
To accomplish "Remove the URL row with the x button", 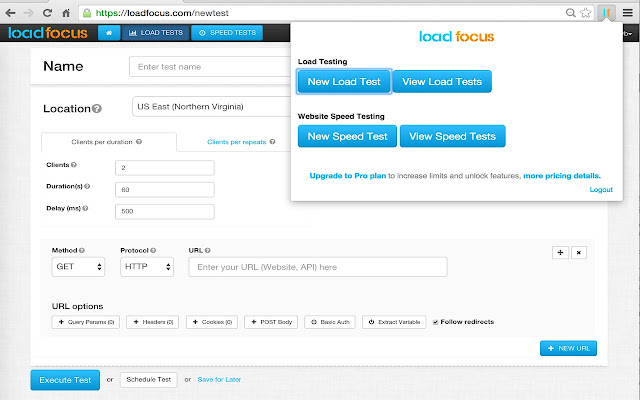I will 579,253.
